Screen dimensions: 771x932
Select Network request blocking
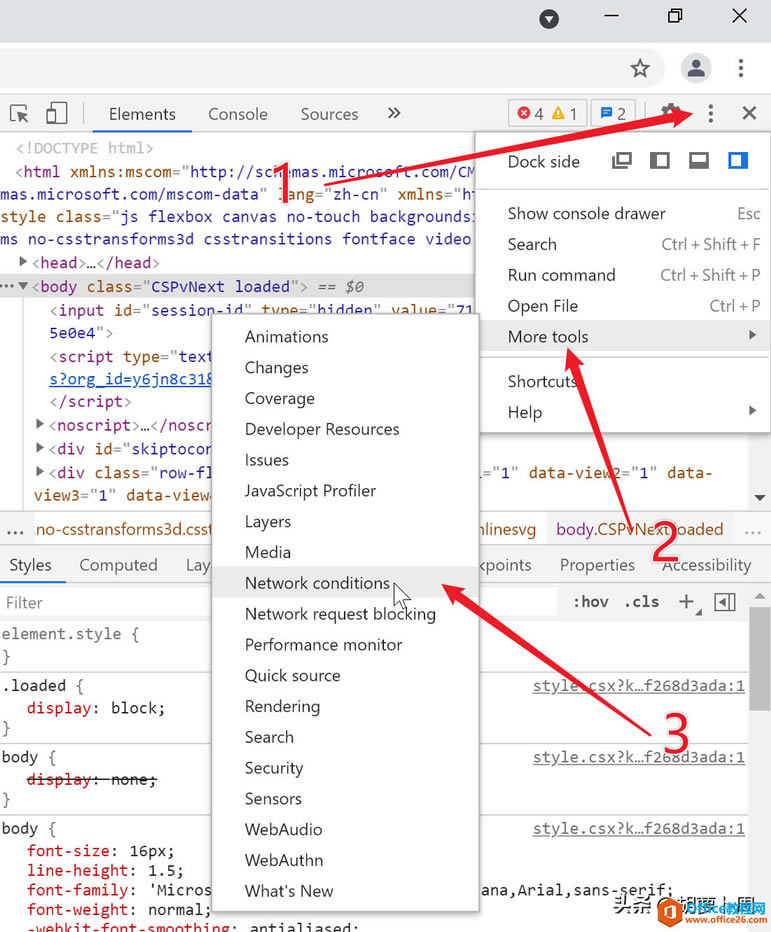(x=345, y=614)
